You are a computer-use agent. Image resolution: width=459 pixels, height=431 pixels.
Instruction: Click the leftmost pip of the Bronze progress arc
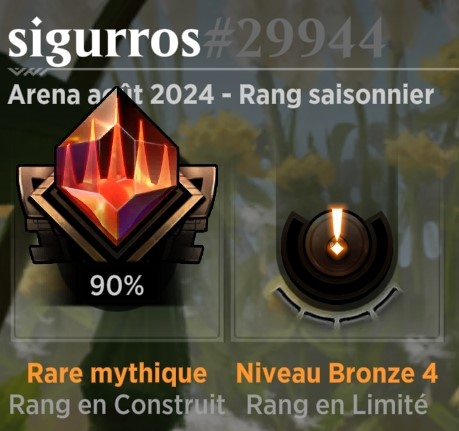point(289,299)
